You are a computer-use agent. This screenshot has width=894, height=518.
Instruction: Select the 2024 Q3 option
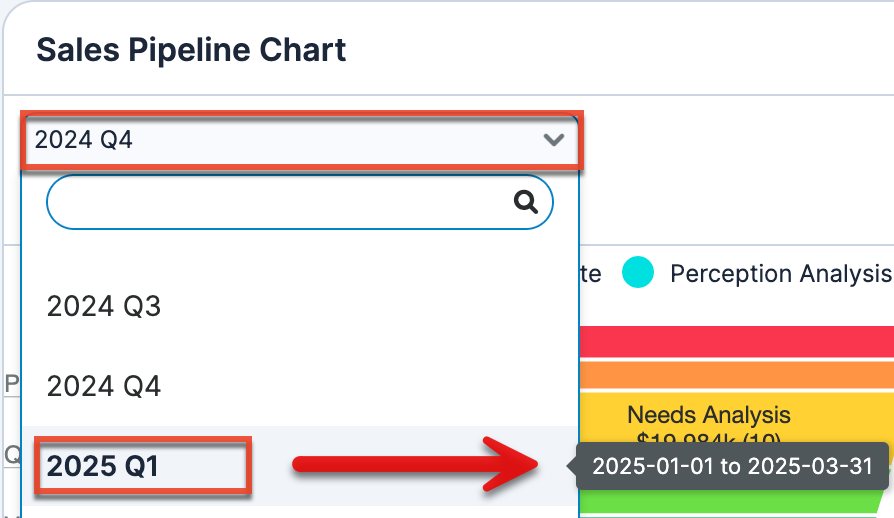(104, 306)
